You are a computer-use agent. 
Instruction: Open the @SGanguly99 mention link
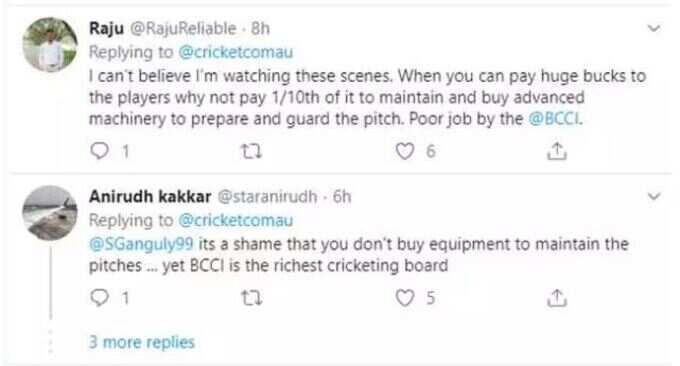(141, 244)
